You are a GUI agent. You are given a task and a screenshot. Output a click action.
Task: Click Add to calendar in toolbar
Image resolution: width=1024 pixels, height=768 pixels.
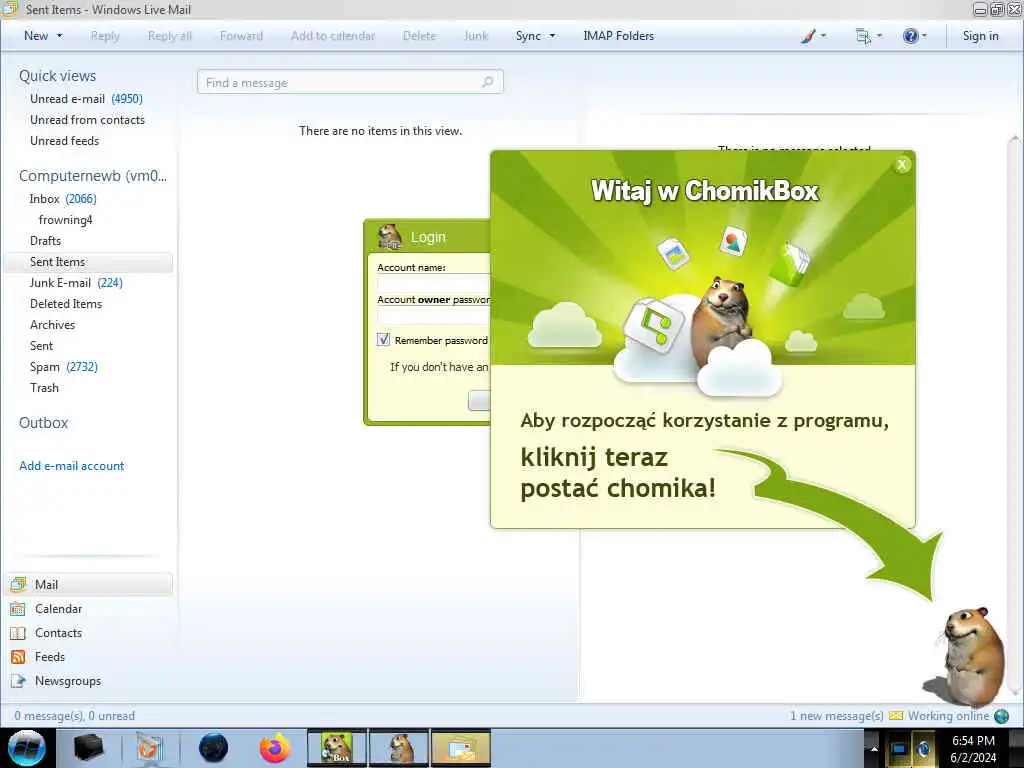click(333, 36)
